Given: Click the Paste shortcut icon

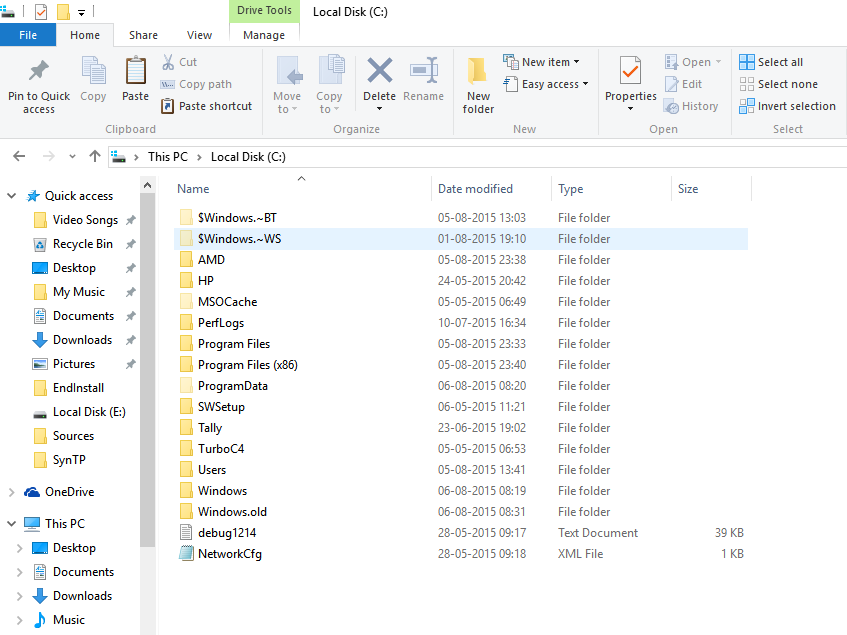Looking at the screenshot, I should (x=167, y=106).
